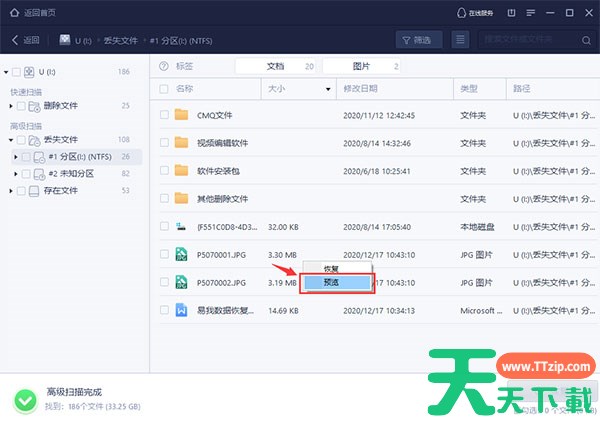Click the green scan complete checkmark icon

[x=25, y=400]
